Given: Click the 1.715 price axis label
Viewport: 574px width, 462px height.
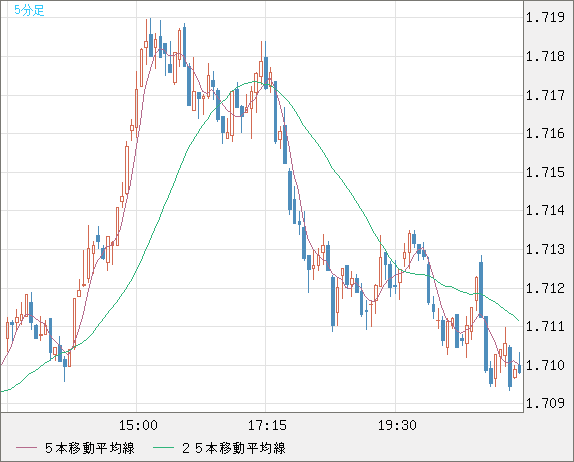Looking at the screenshot, I should point(545,172).
